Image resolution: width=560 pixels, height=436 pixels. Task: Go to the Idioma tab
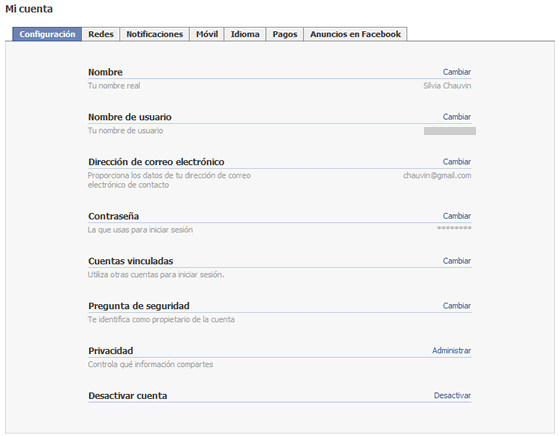click(x=245, y=34)
